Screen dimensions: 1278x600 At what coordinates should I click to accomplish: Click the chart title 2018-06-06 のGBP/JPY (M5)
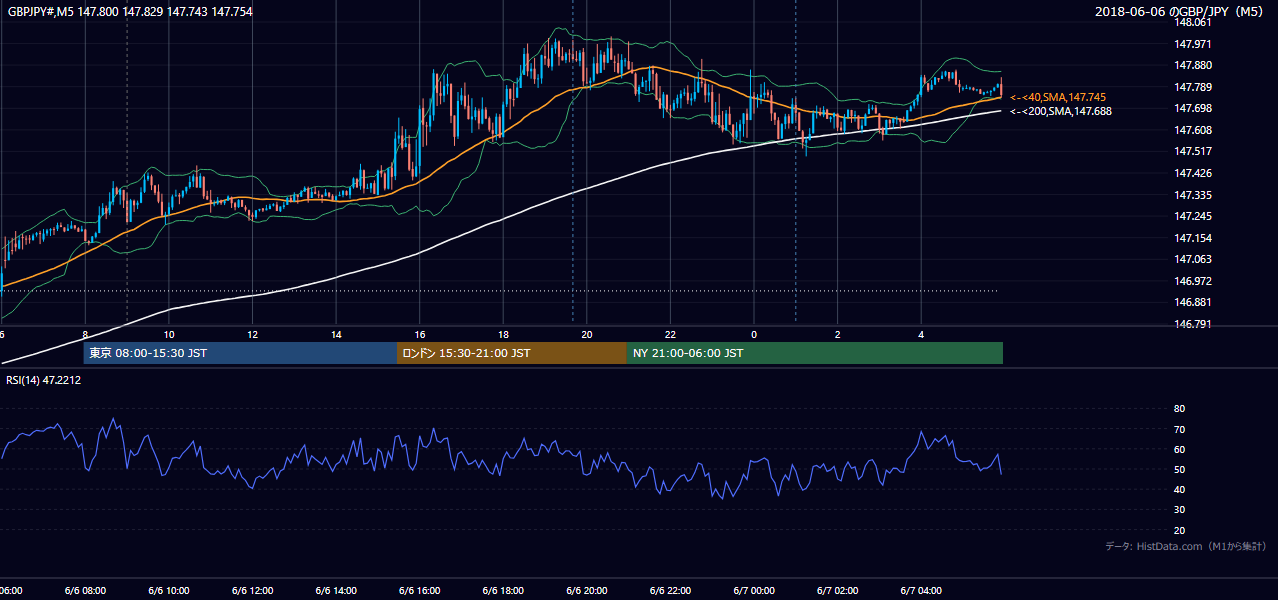1180,11
